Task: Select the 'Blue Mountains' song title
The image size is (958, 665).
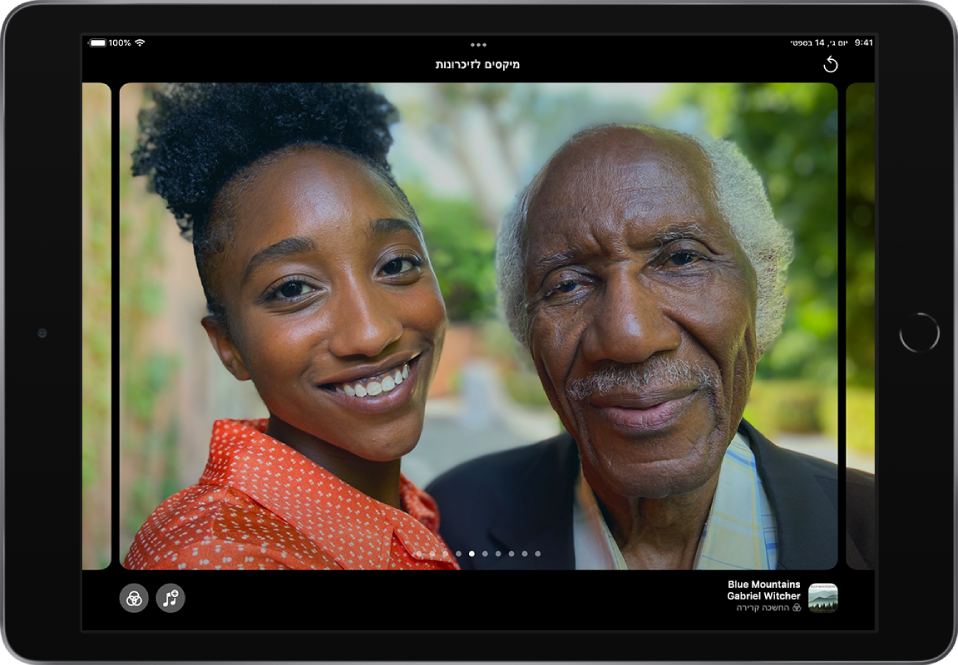Action: tap(764, 584)
